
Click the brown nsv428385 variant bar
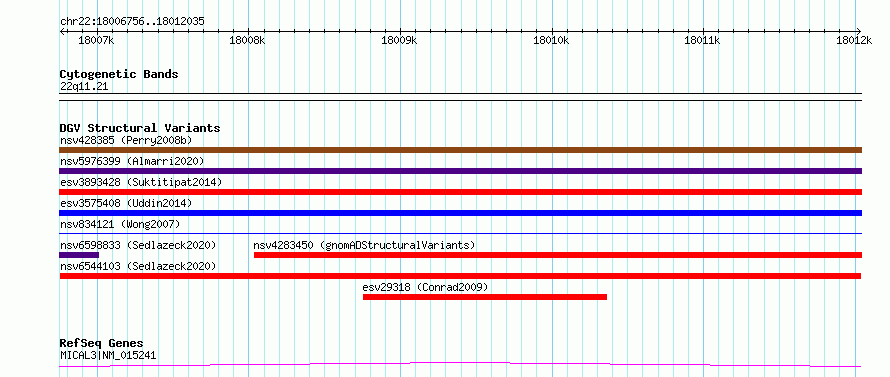(461, 150)
